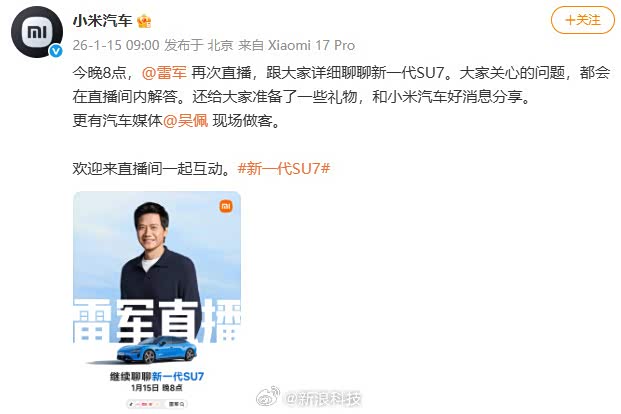Click the magnifier icon in the poster search pill

[182, 404]
